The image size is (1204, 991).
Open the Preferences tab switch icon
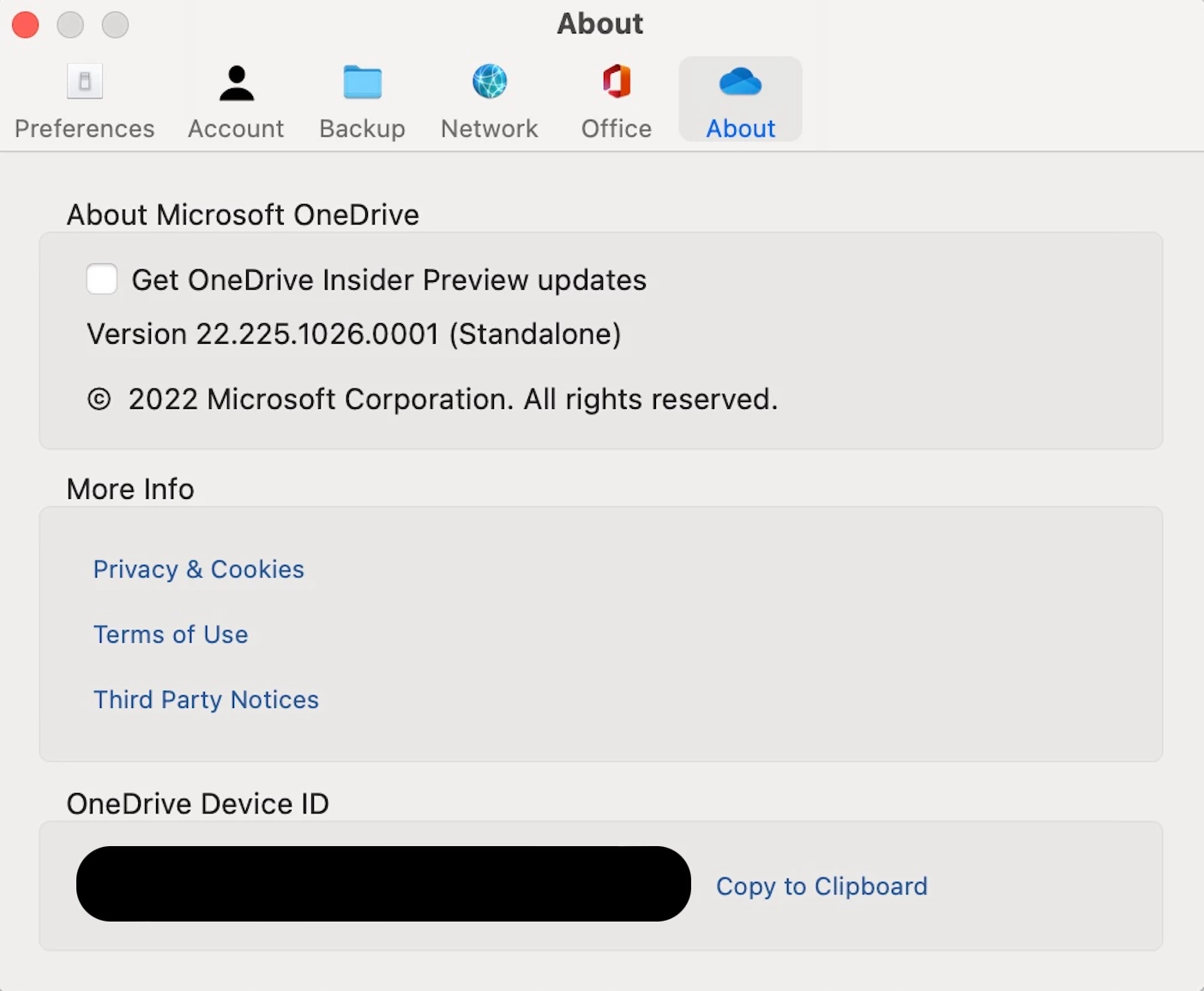pos(85,82)
